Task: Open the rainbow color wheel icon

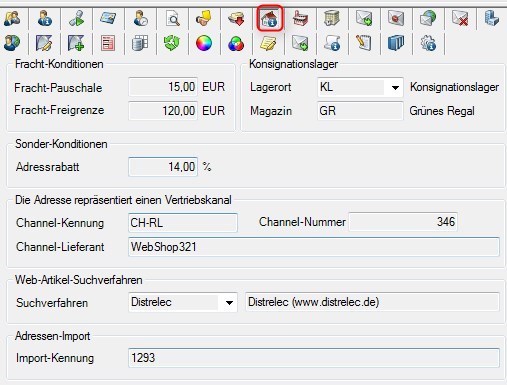Action: 204,43
